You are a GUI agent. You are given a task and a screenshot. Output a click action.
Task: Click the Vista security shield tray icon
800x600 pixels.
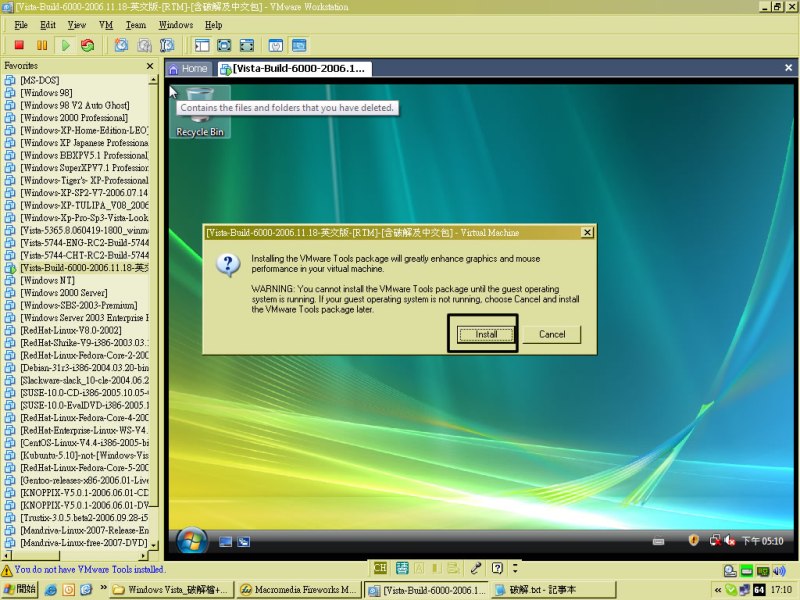pos(693,540)
